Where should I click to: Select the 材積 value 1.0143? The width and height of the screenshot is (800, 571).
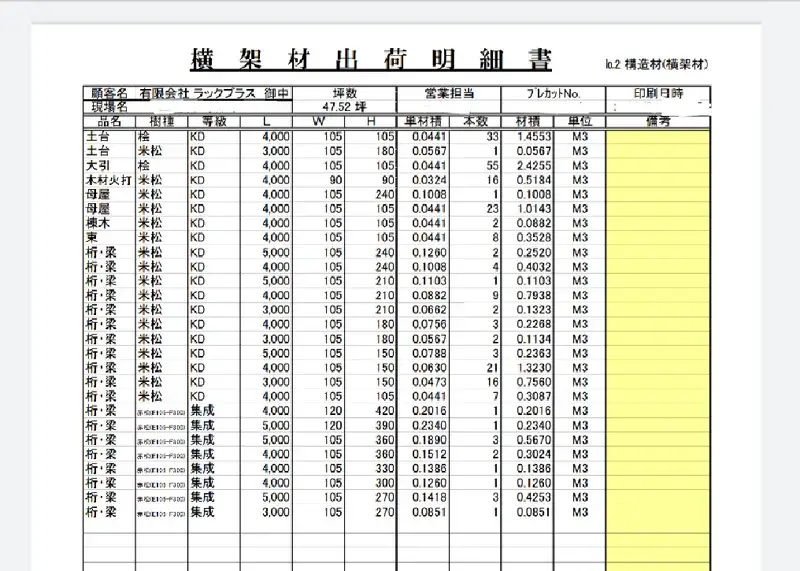[x=534, y=209]
